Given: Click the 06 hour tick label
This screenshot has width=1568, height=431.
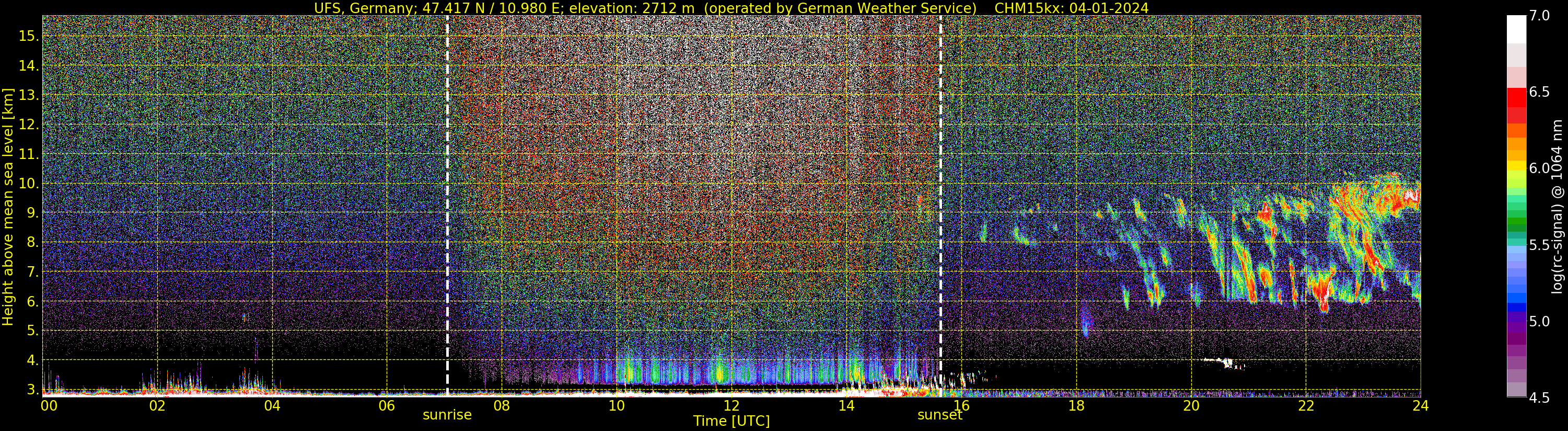Looking at the screenshot, I should pos(387,405).
